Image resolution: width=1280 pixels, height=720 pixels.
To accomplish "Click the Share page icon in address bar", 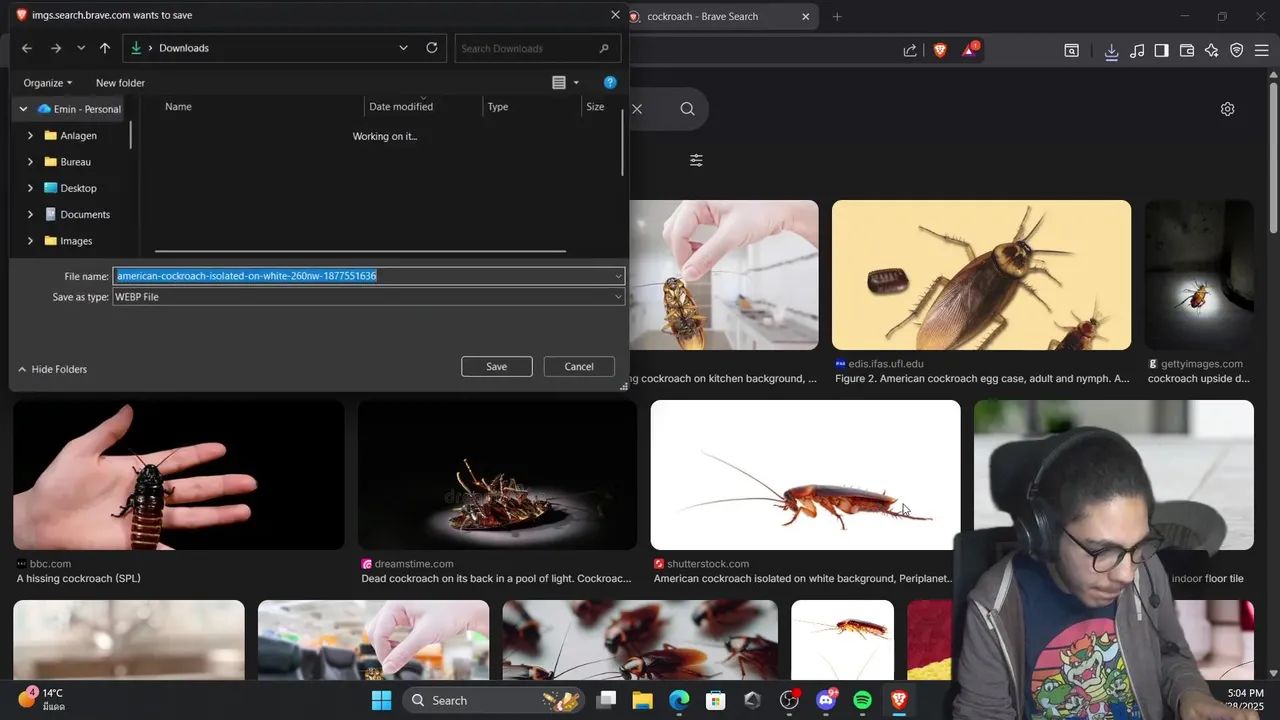I will point(910,50).
